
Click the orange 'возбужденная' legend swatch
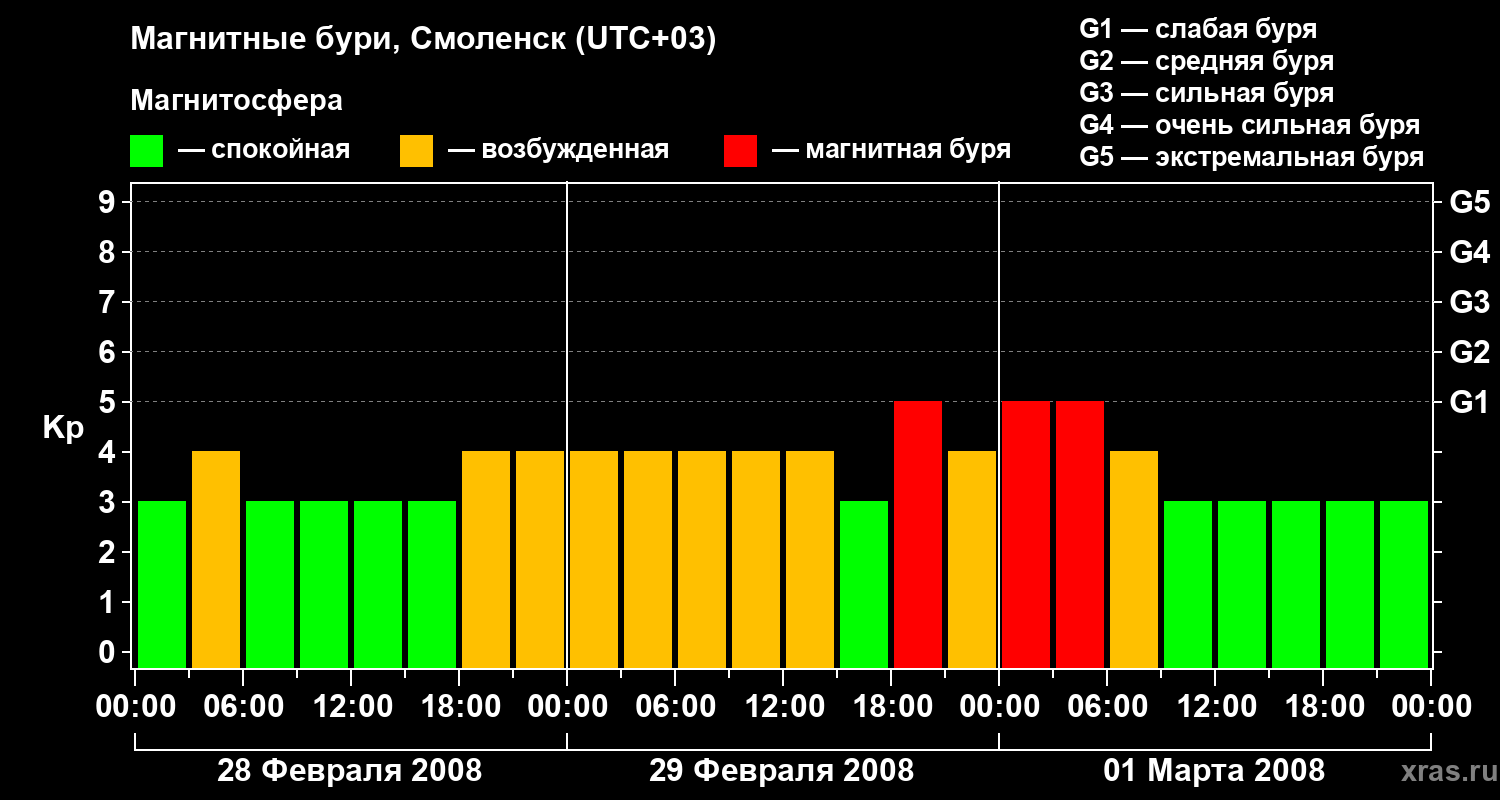[416, 151]
